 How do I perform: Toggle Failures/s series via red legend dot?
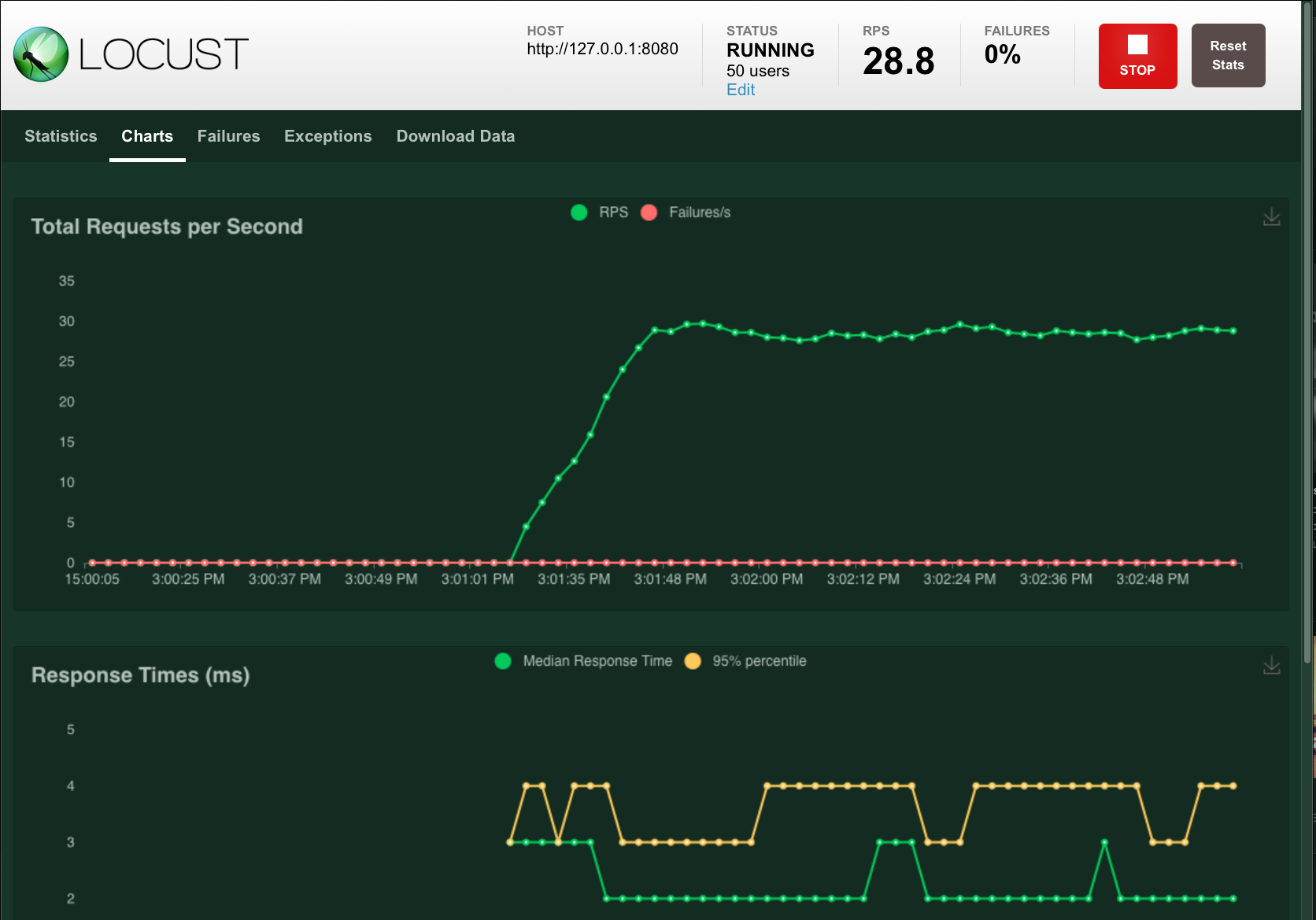pyautogui.click(x=649, y=212)
